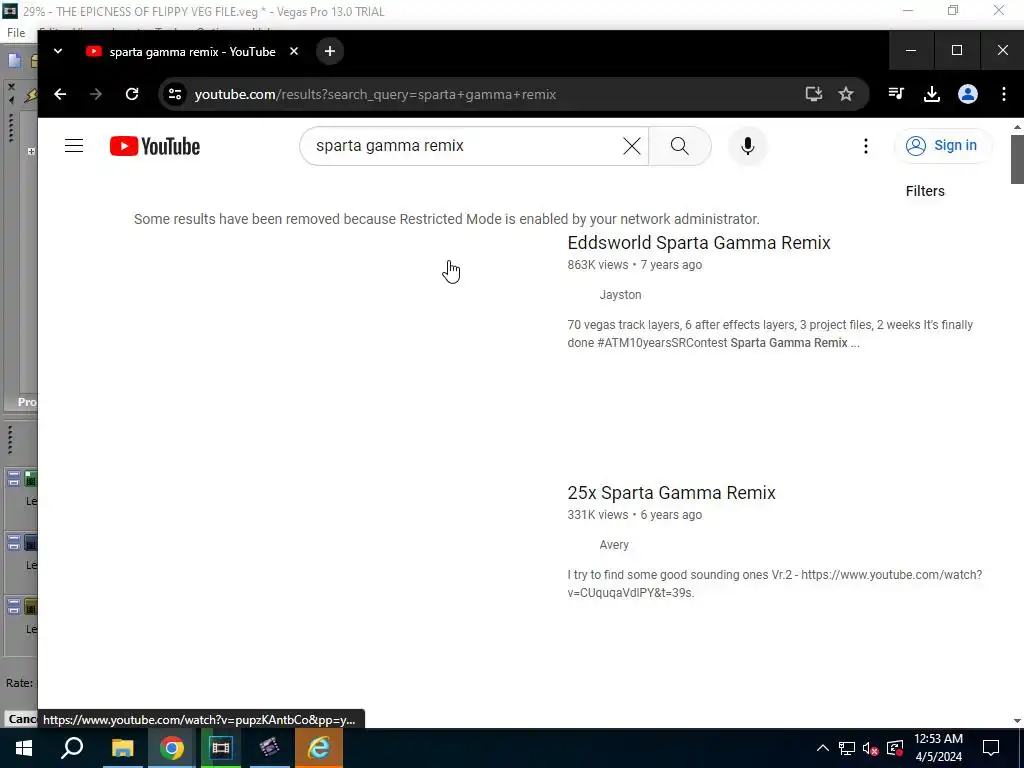This screenshot has height=768, width=1024.
Task: Go forward in Chrome
Action: tap(96, 94)
